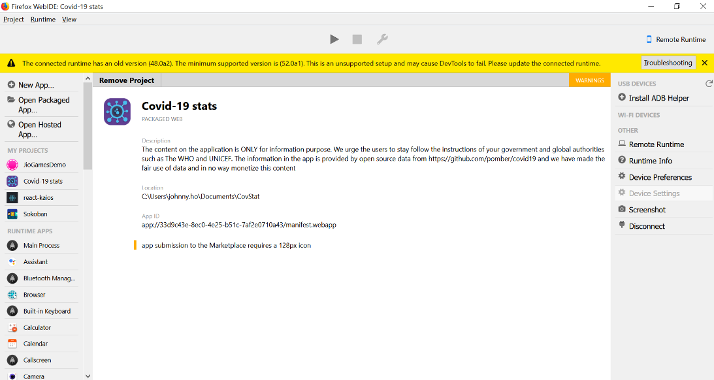
Task: Dismiss the yellow warning banner
Action: (x=704, y=63)
